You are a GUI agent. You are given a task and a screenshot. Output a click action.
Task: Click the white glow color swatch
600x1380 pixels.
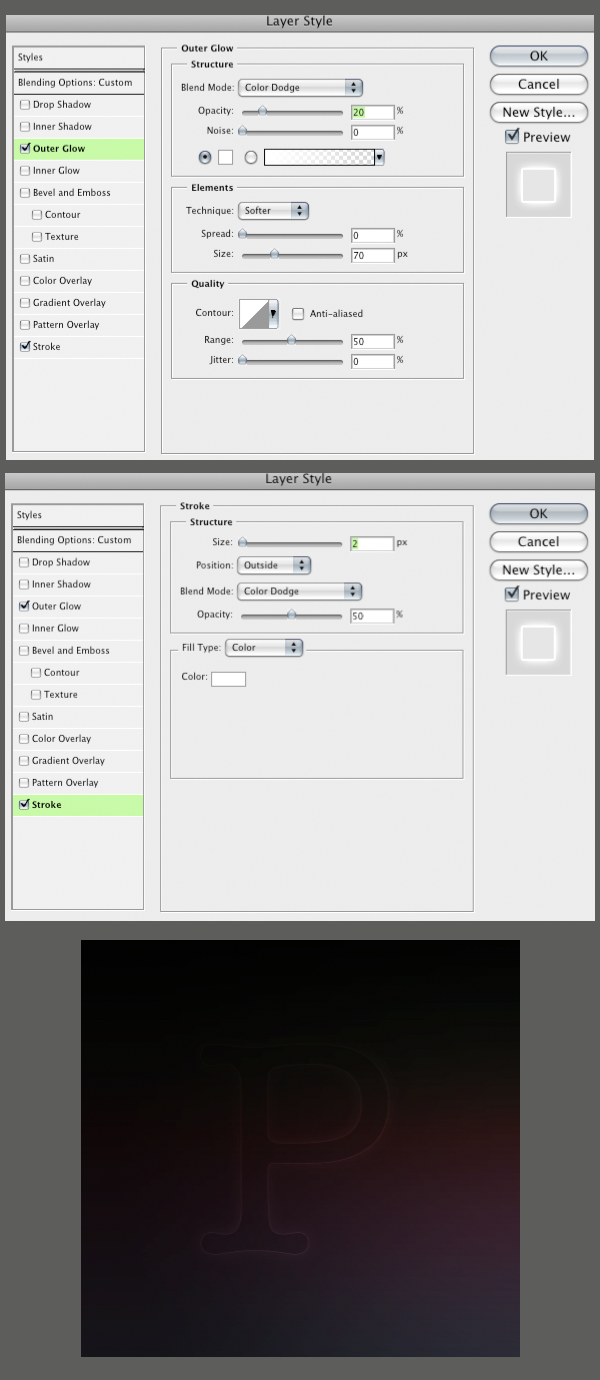click(225, 157)
